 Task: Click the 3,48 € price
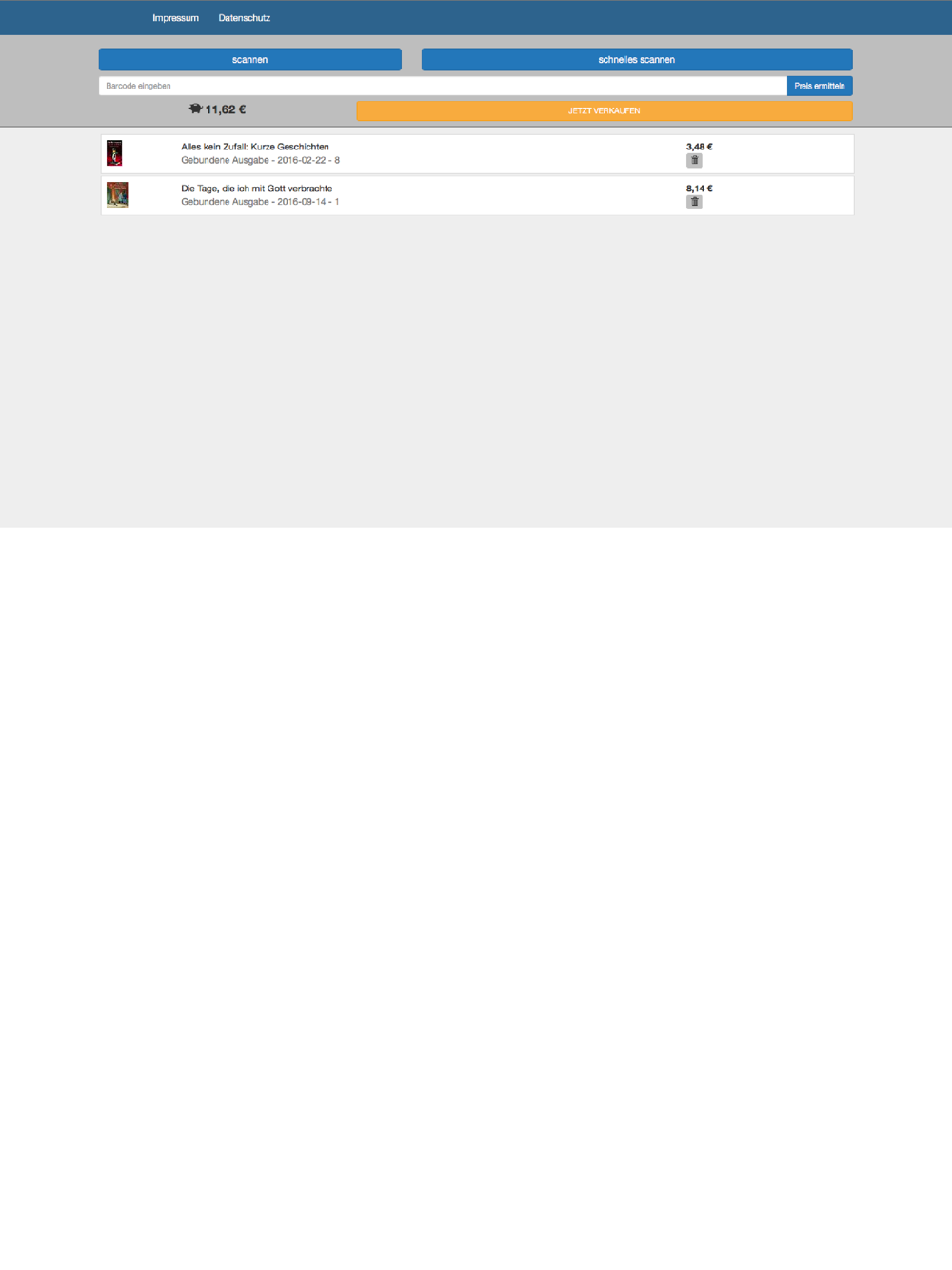pos(700,147)
